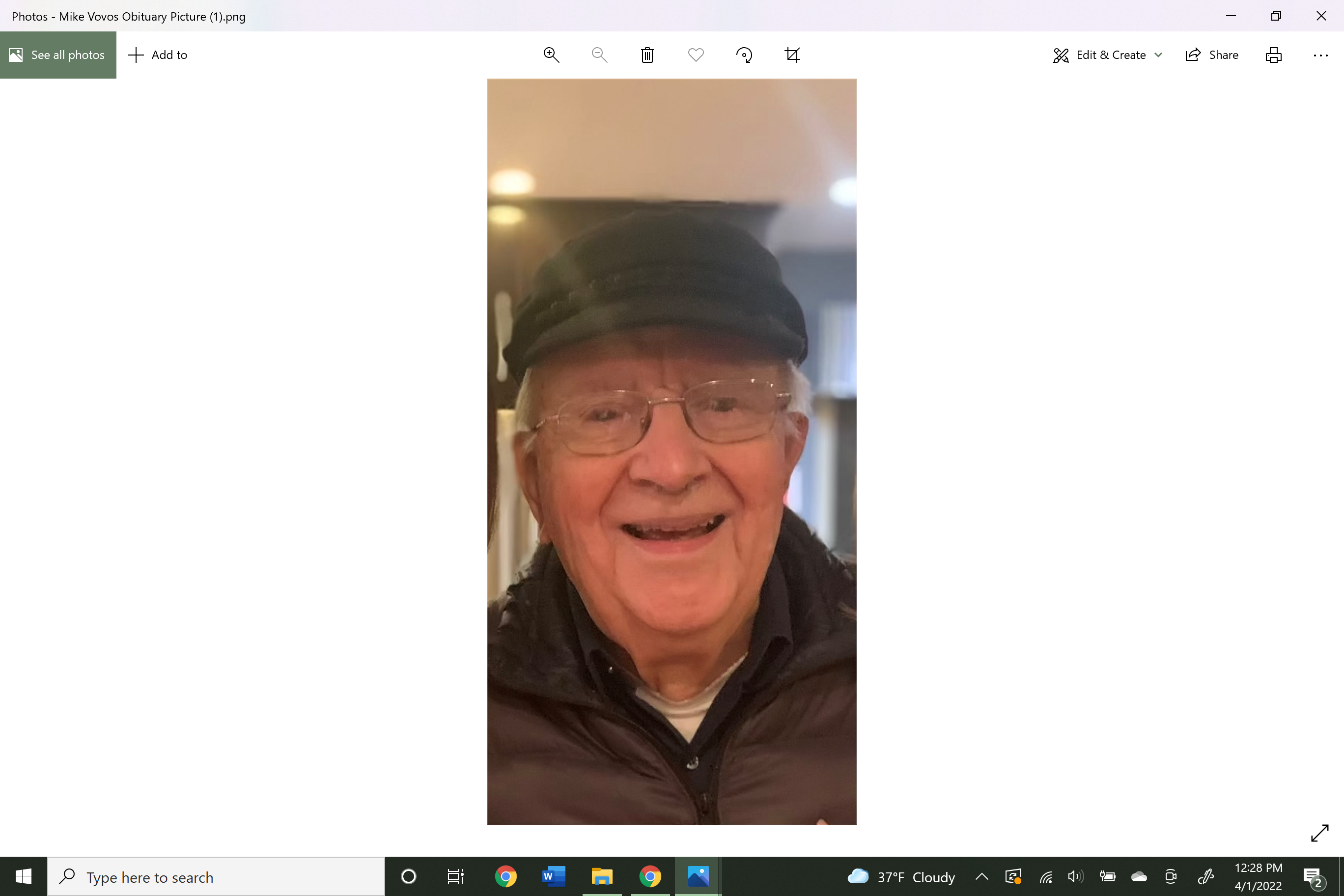Open the three-dots See more menu
This screenshot has height=896, width=1344.
pos(1320,55)
